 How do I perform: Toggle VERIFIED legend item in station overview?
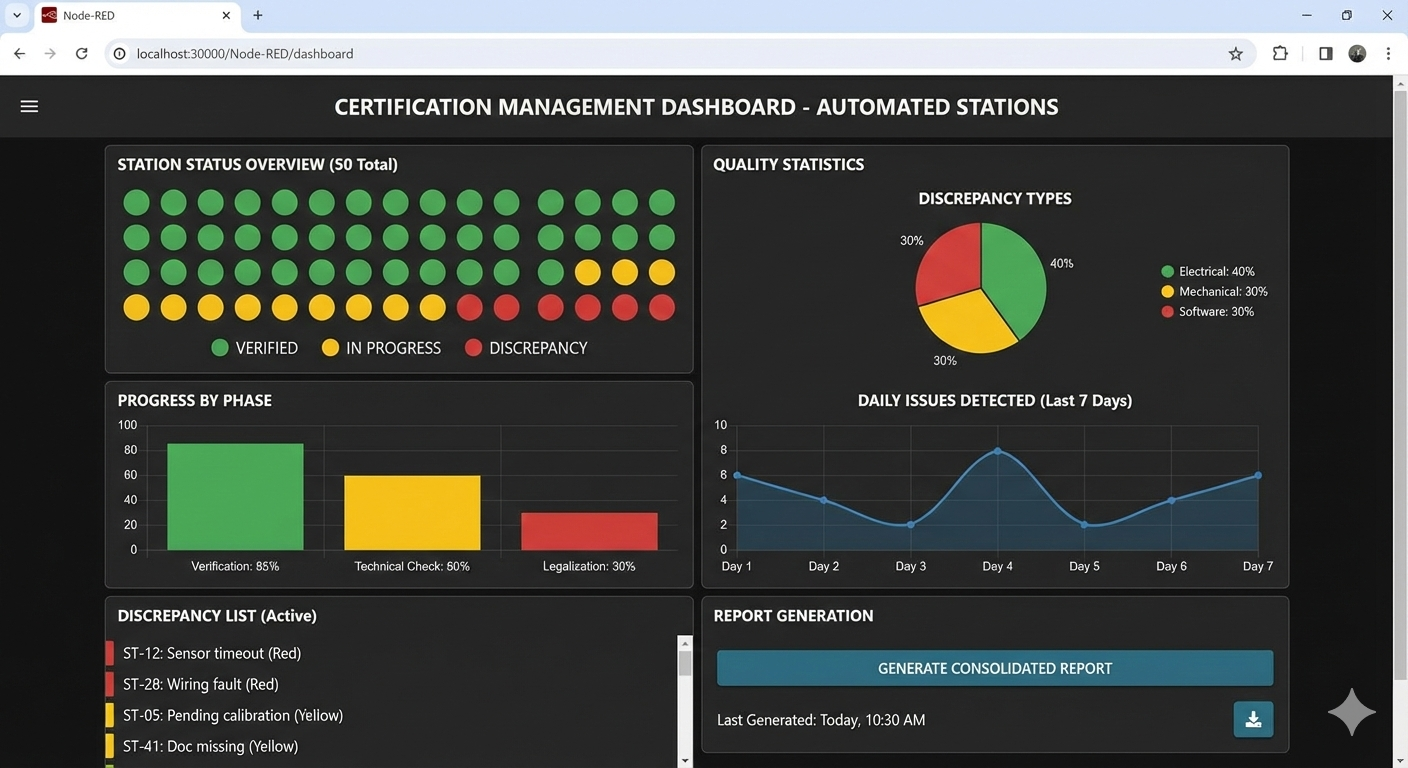(x=255, y=348)
